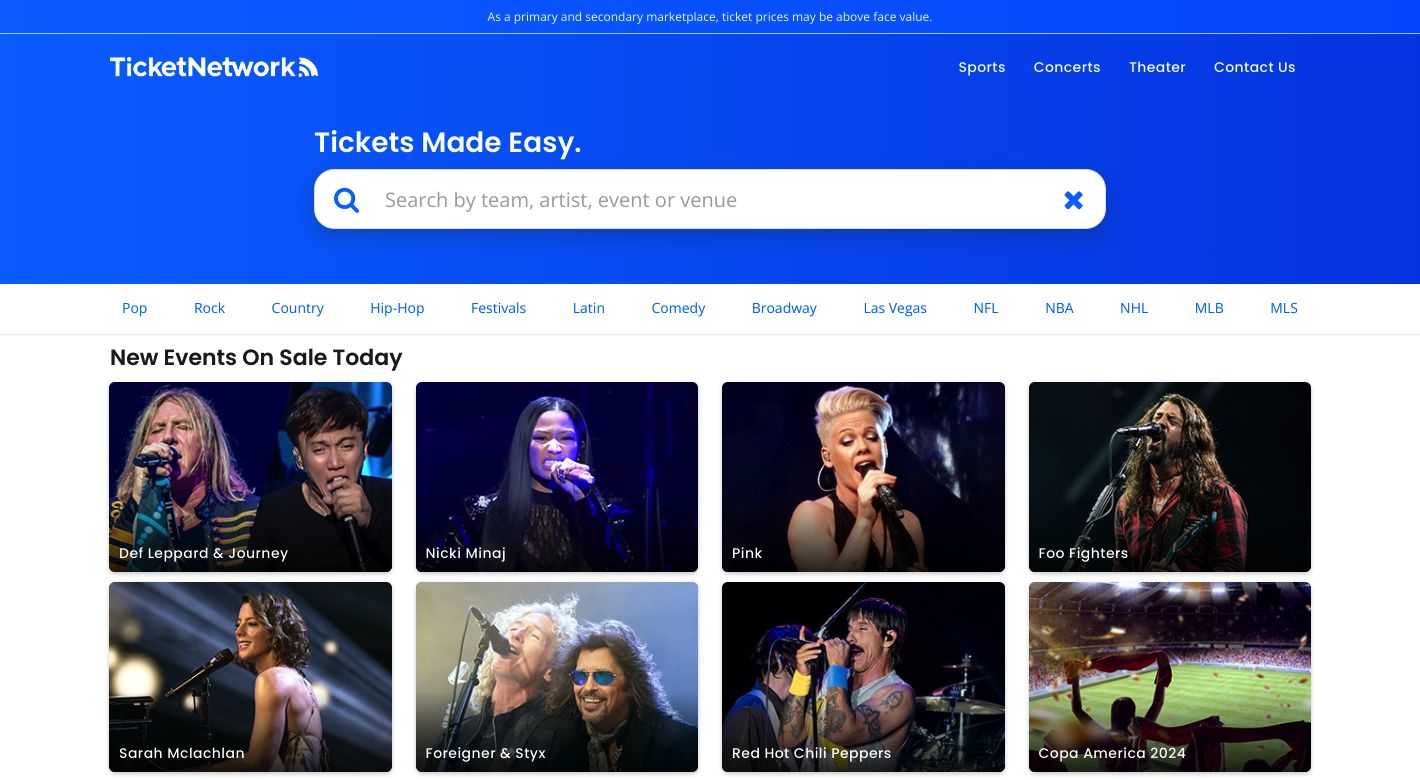Choose the MLB category
1420x780 pixels.
click(x=1209, y=308)
